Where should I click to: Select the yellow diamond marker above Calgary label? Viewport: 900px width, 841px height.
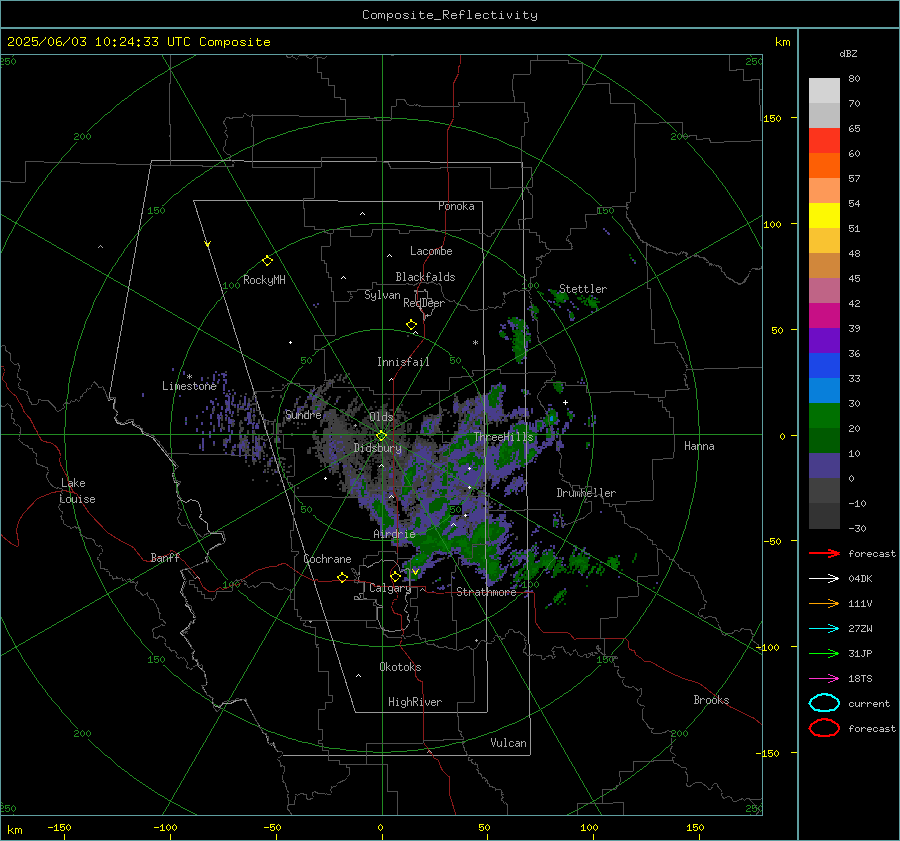[x=395, y=576]
